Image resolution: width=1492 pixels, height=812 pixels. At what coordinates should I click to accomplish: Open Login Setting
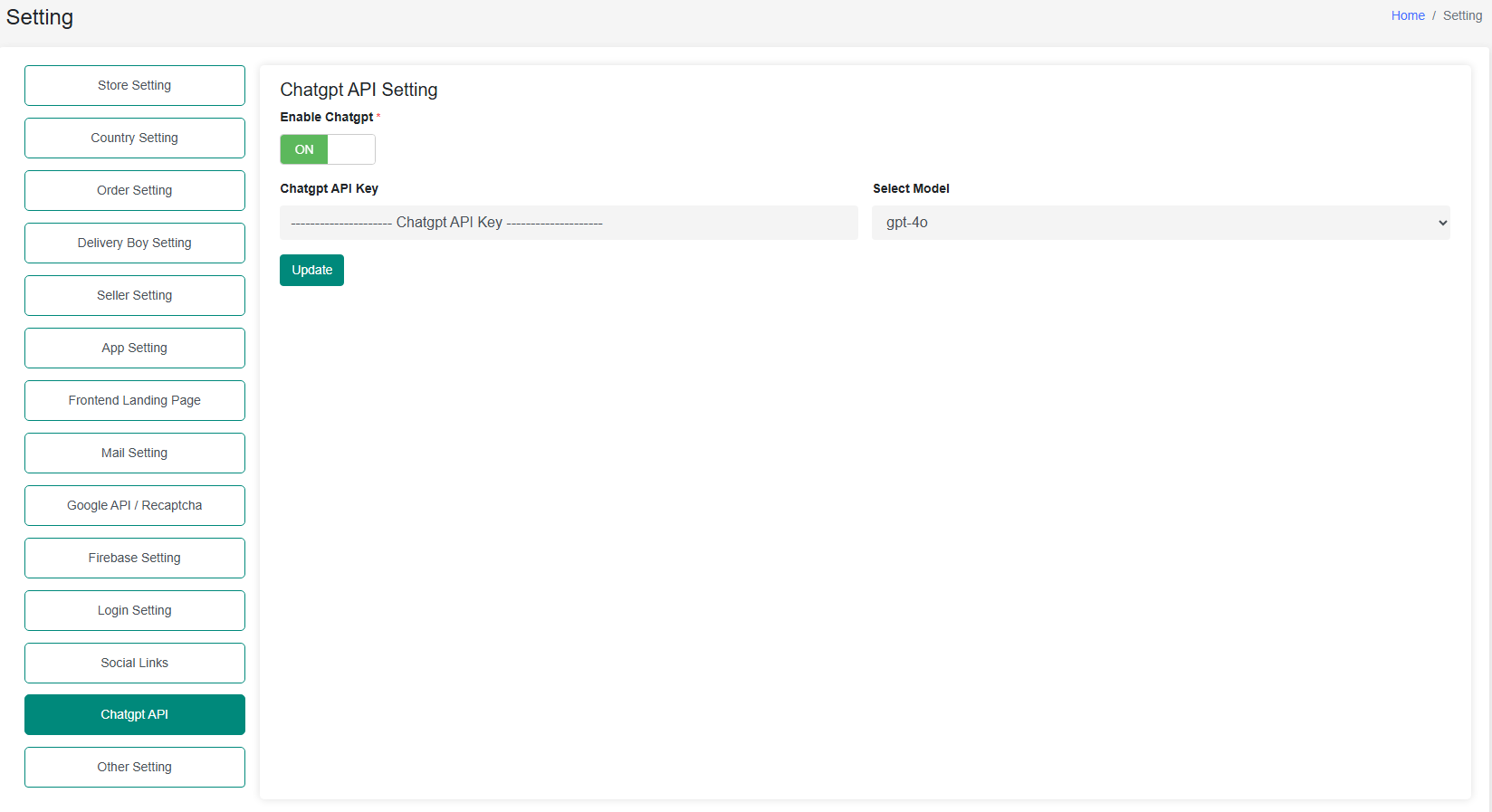point(135,610)
